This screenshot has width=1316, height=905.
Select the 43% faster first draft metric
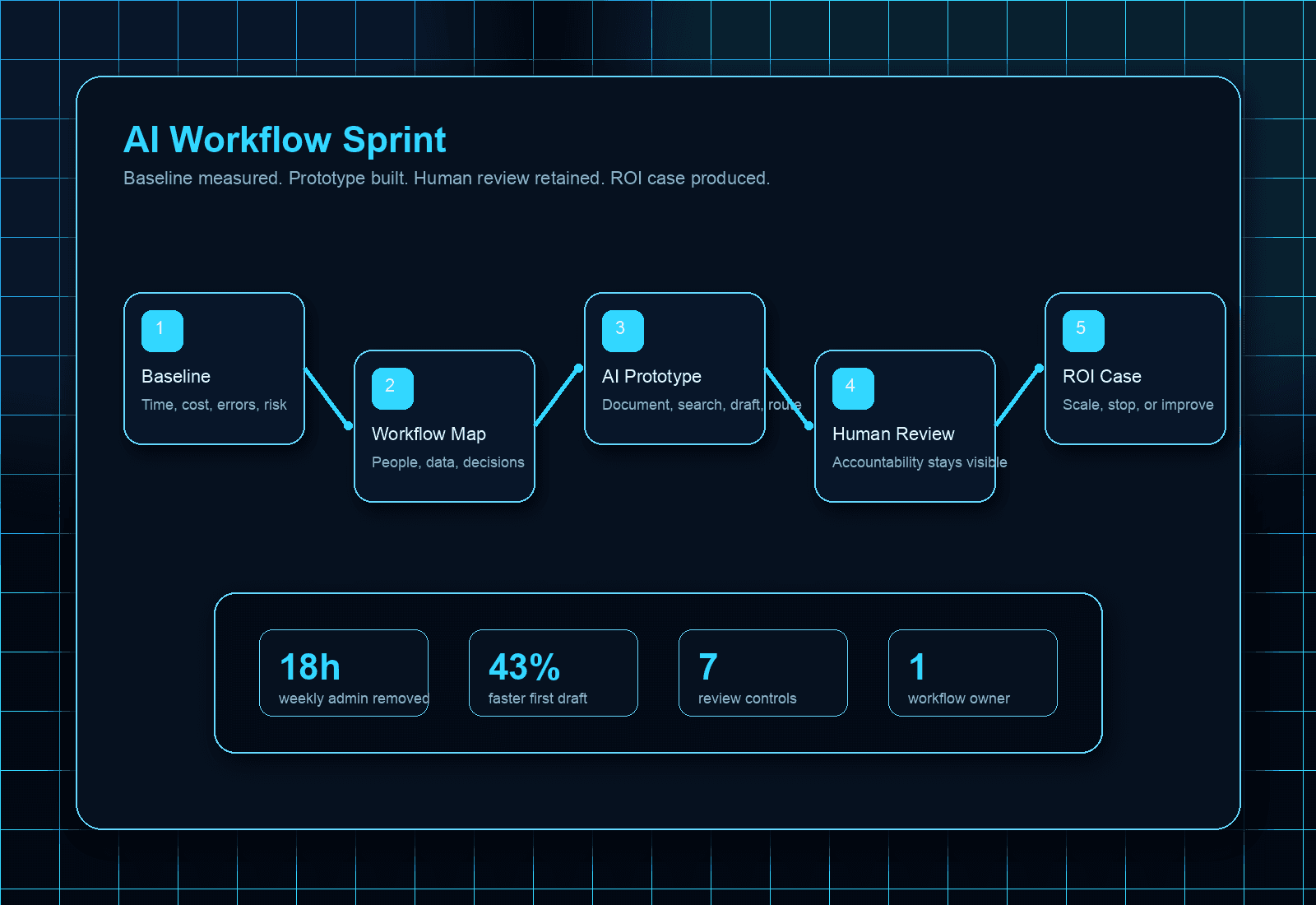(x=553, y=673)
